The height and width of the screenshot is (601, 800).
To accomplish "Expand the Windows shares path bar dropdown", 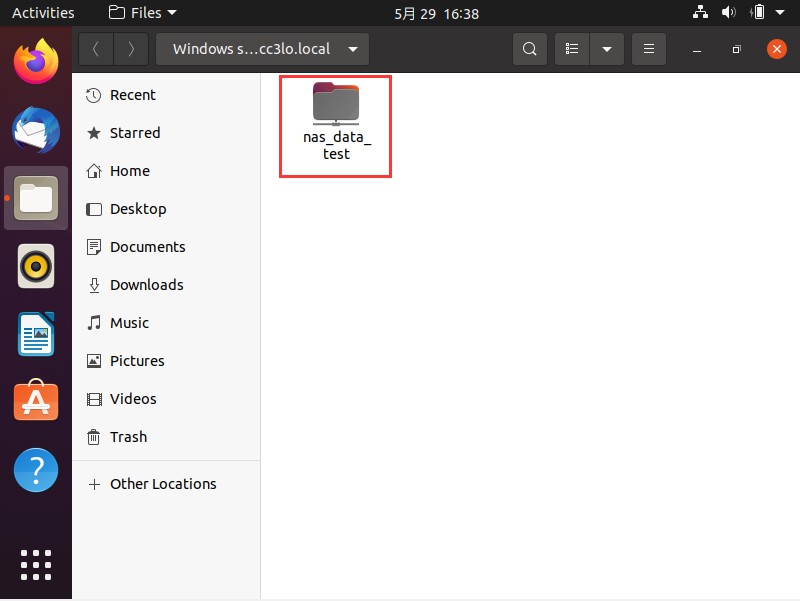I will [x=352, y=49].
